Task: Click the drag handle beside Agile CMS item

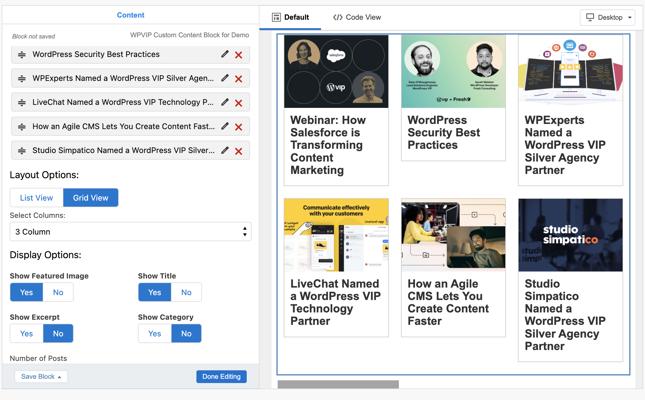Action: click(22, 126)
